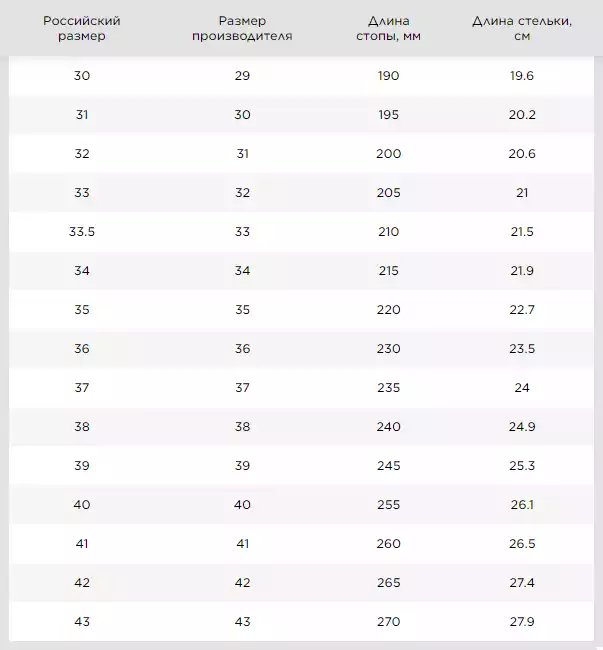Click insole length 24 value
The image size is (603, 650).
pyautogui.click(x=522, y=388)
